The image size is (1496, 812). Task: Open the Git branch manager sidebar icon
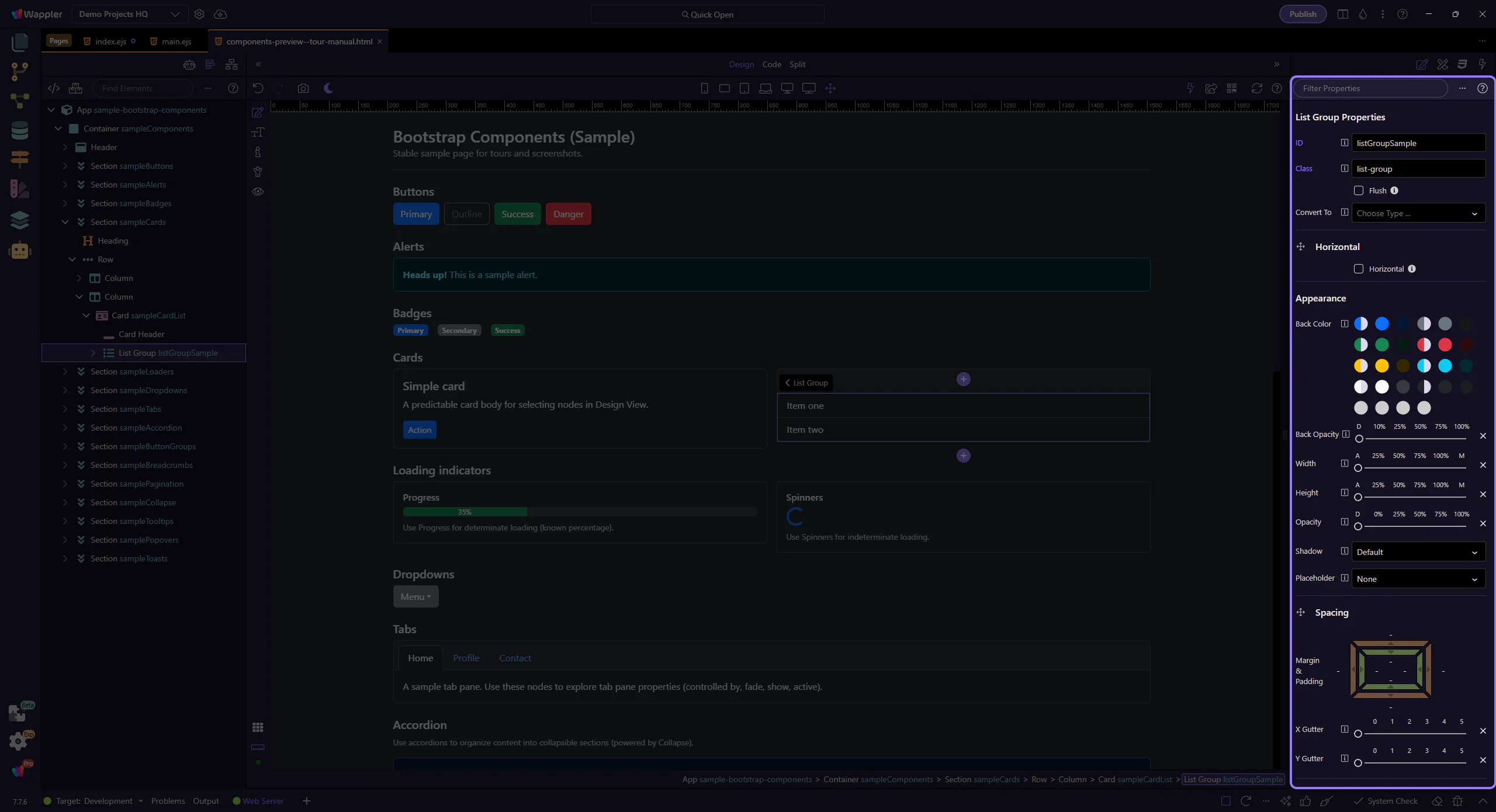[x=19, y=71]
